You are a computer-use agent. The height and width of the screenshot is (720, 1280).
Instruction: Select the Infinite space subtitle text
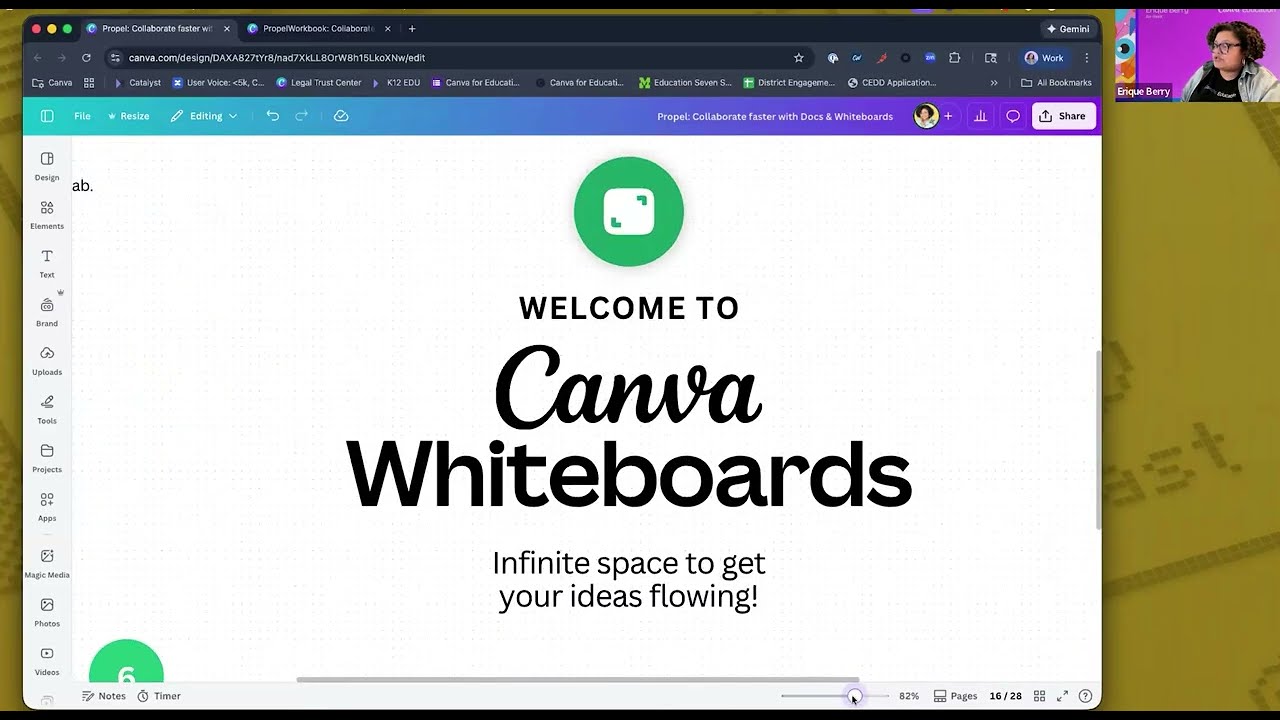(629, 580)
